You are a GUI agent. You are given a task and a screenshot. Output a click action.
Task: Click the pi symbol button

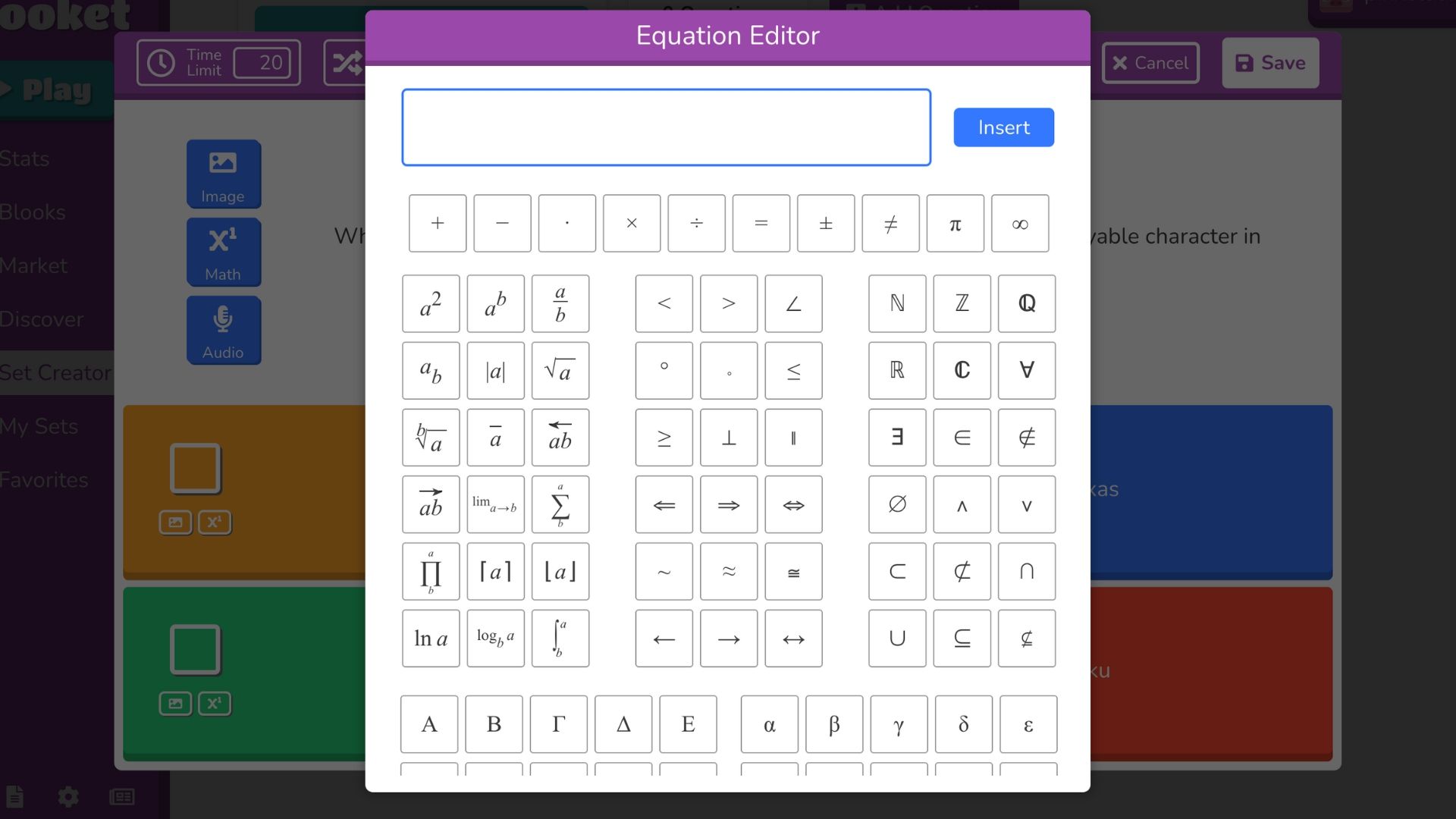[955, 222]
